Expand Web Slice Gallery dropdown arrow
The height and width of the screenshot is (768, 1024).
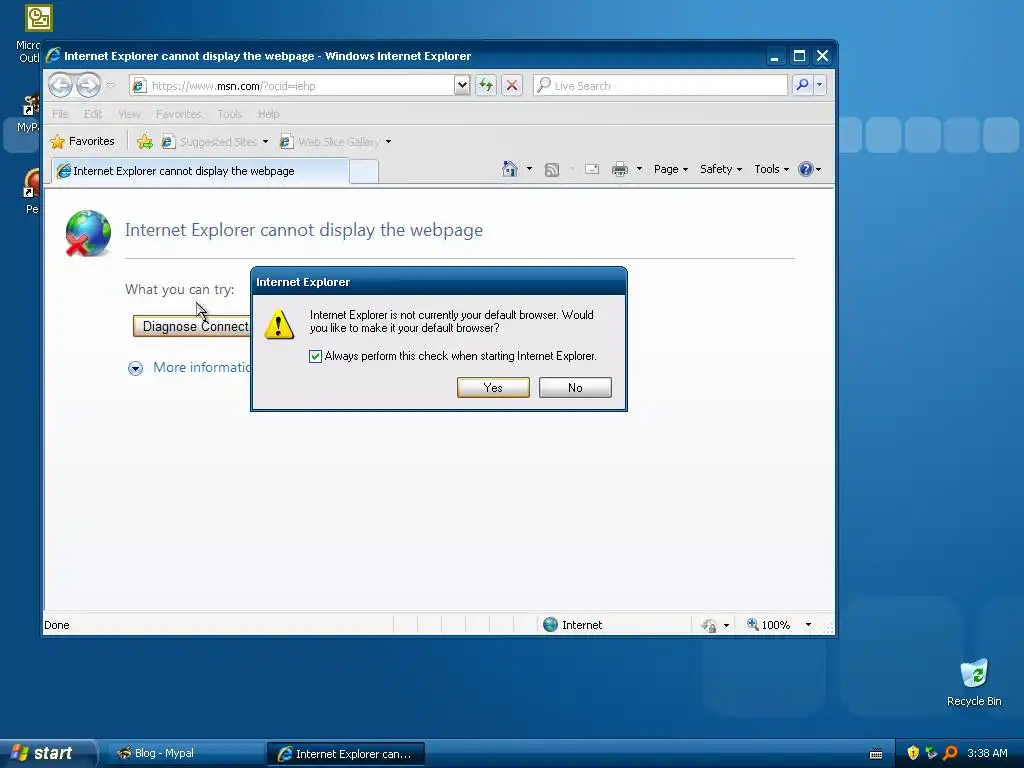coord(389,142)
